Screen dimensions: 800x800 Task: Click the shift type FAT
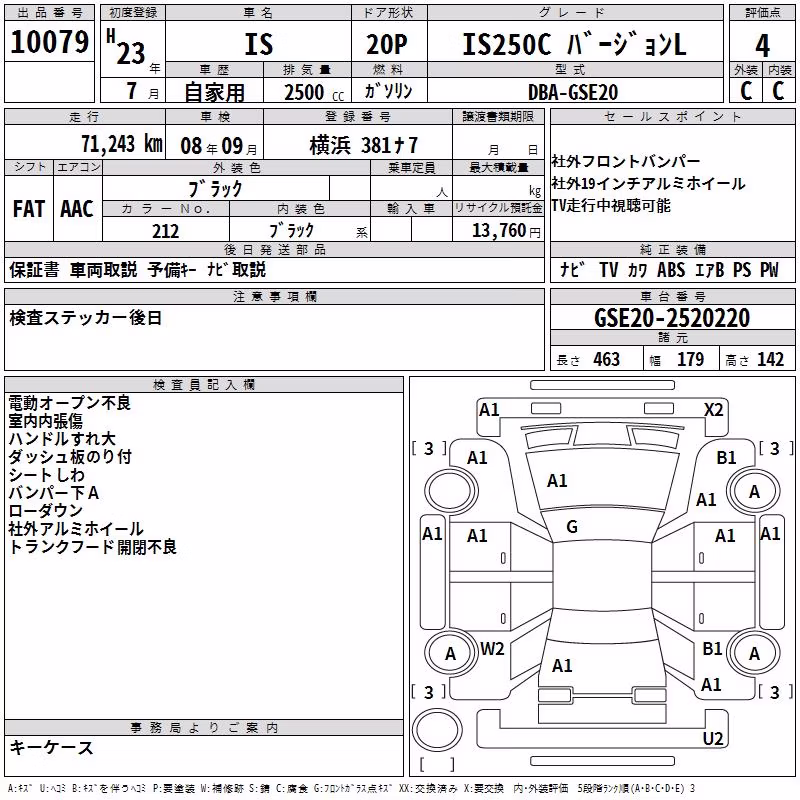pos(29,209)
